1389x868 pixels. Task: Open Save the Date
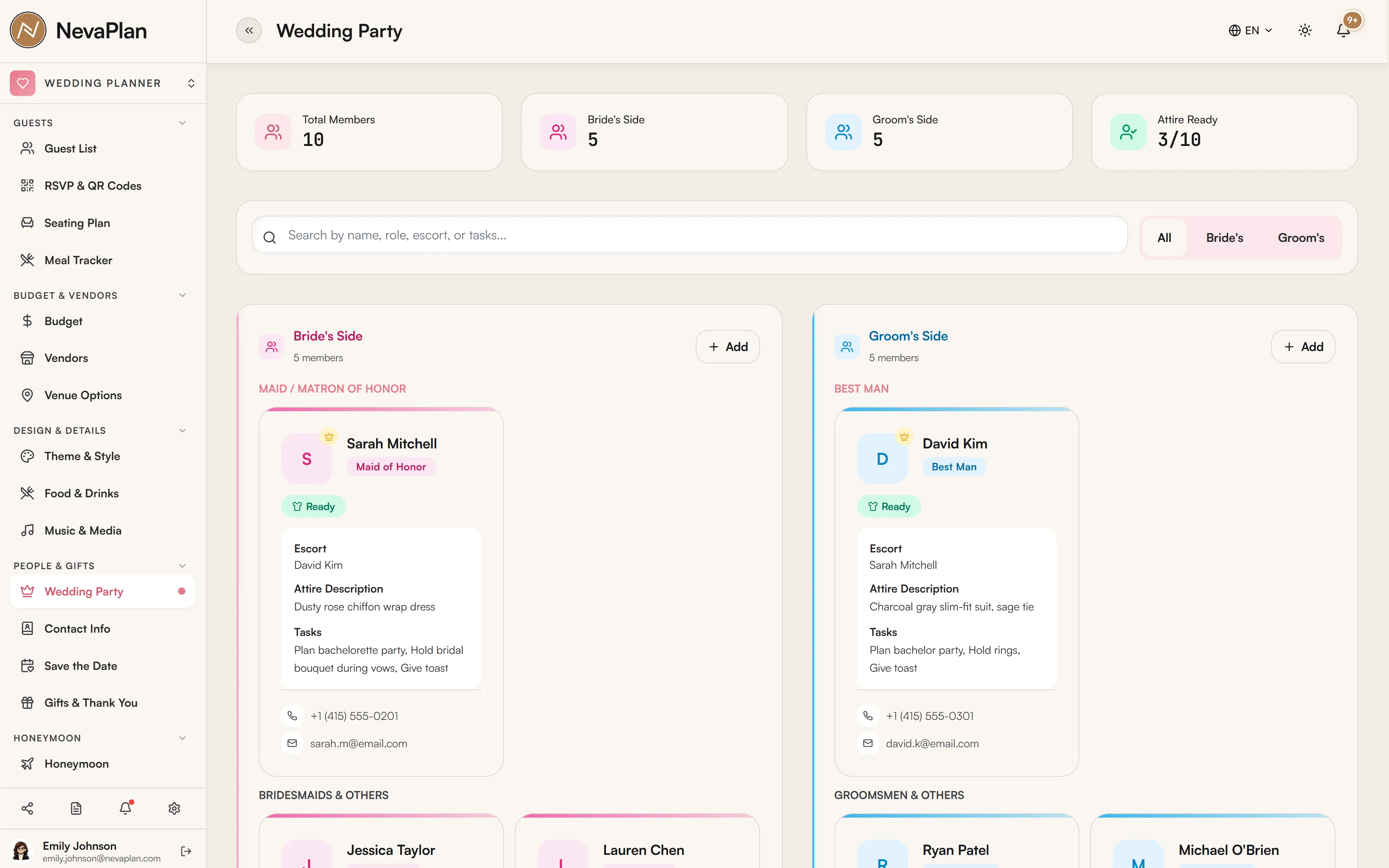tap(103, 666)
